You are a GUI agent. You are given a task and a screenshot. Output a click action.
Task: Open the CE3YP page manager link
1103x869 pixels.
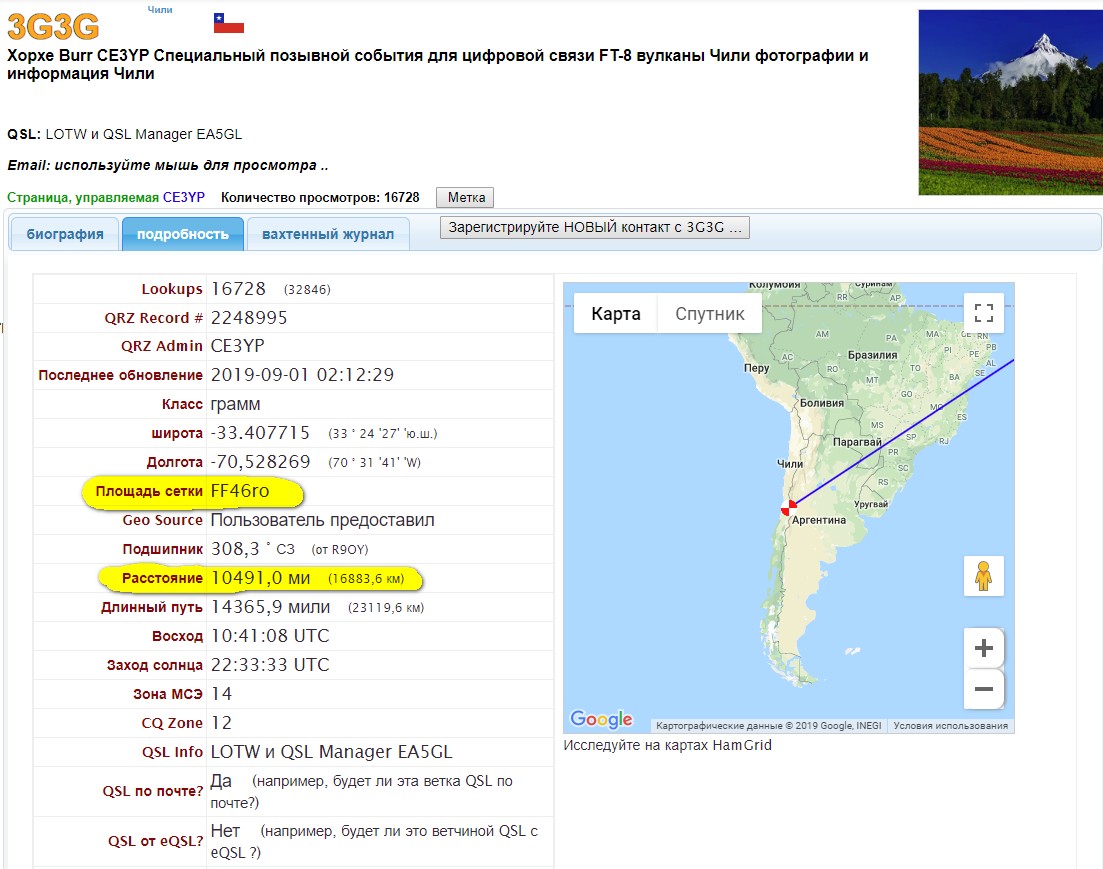click(x=184, y=198)
